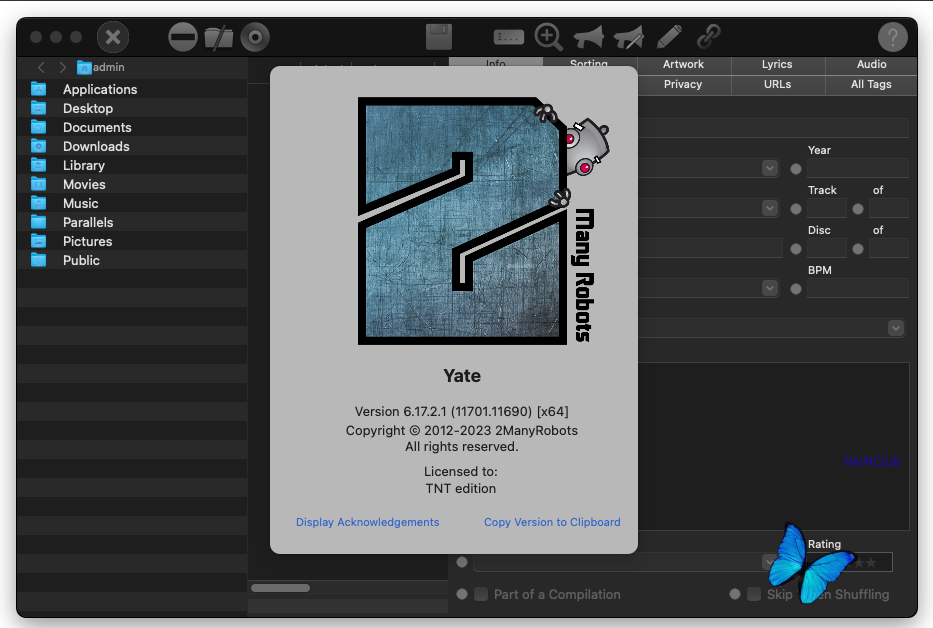
Task: Click the round indicator left of Year field
Action: [x=796, y=169]
